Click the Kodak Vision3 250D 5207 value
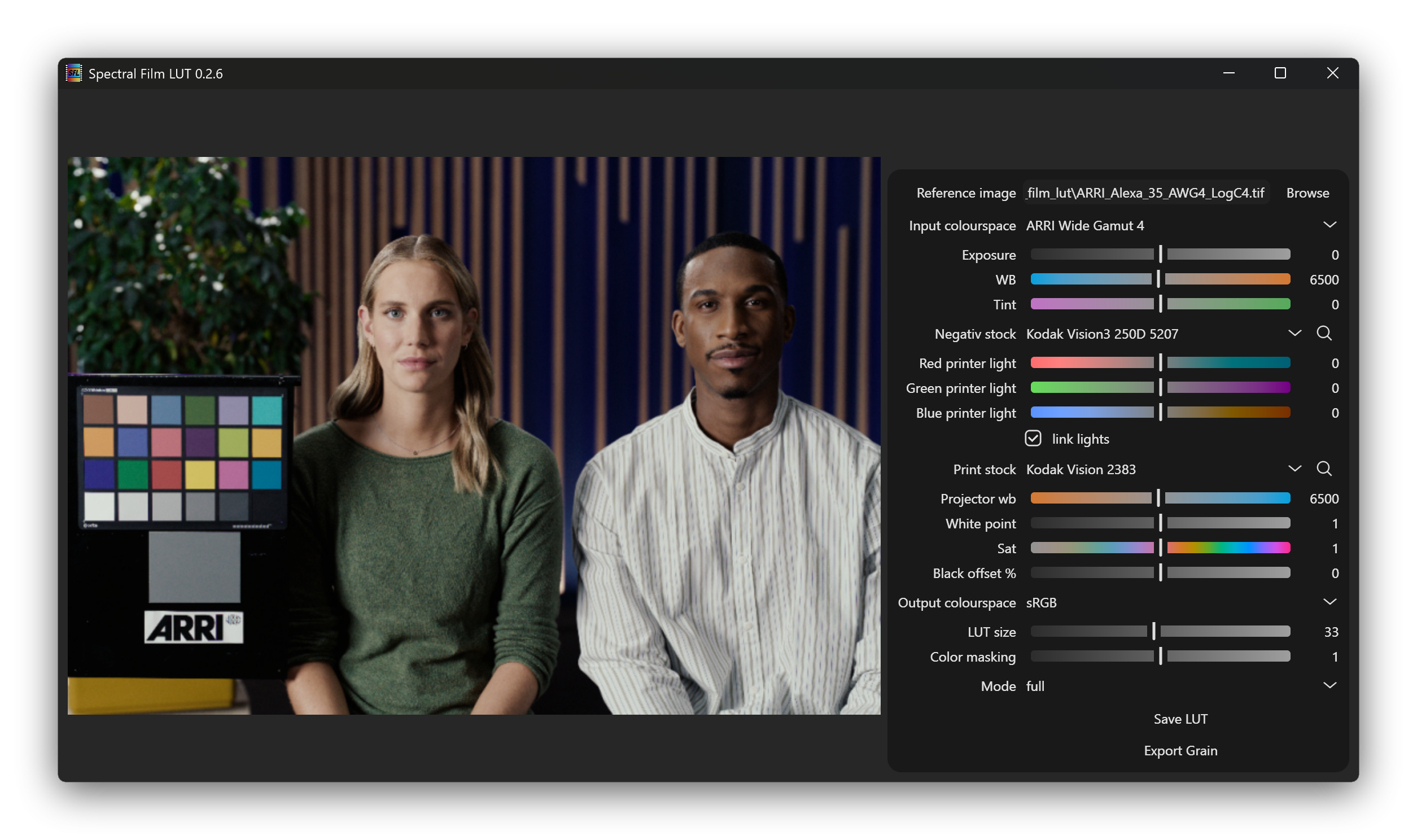Viewport: 1417px width, 840px height. point(1102,334)
